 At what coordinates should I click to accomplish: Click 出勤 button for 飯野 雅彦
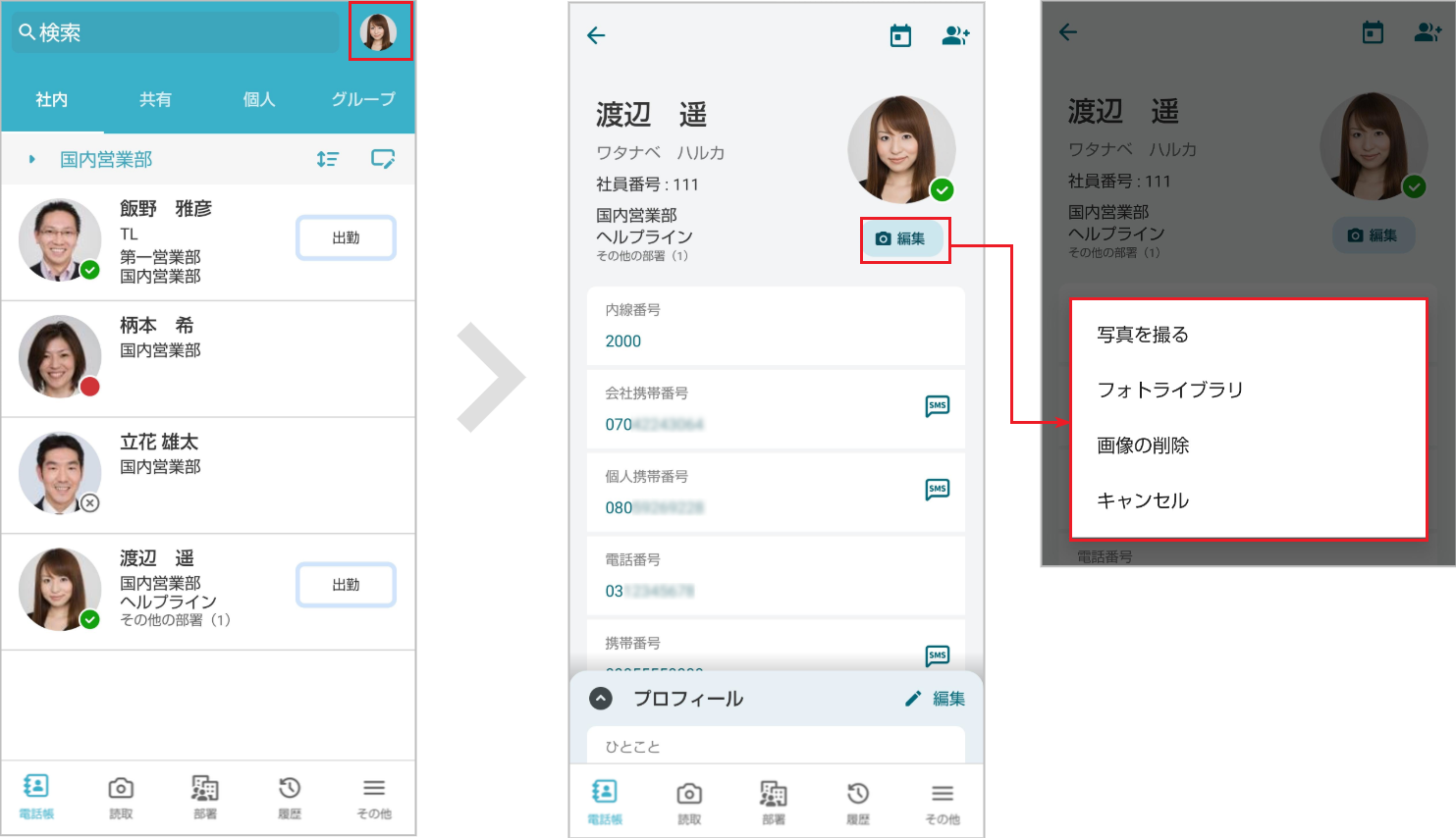(347, 237)
